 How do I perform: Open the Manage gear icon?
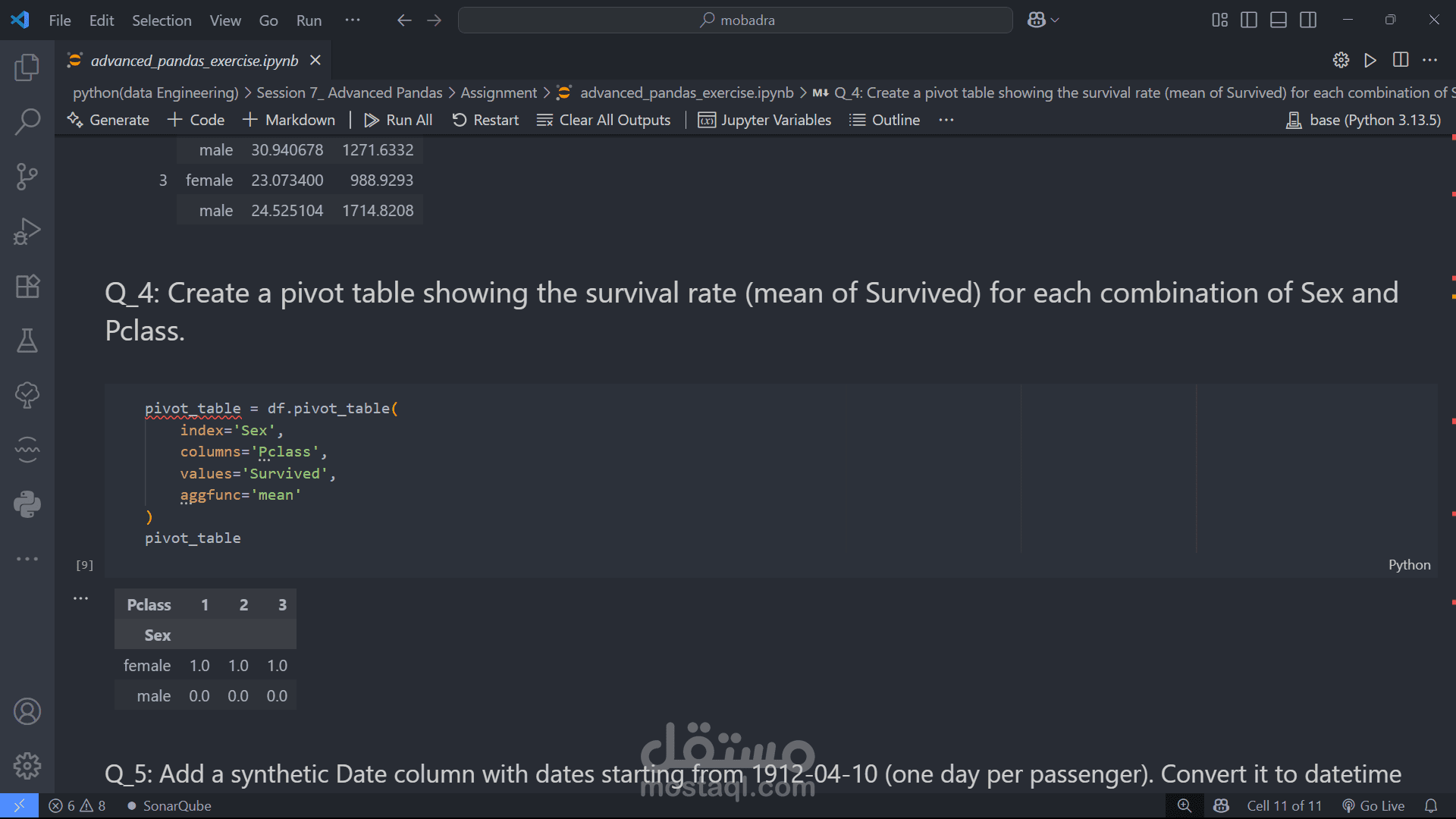(x=27, y=766)
